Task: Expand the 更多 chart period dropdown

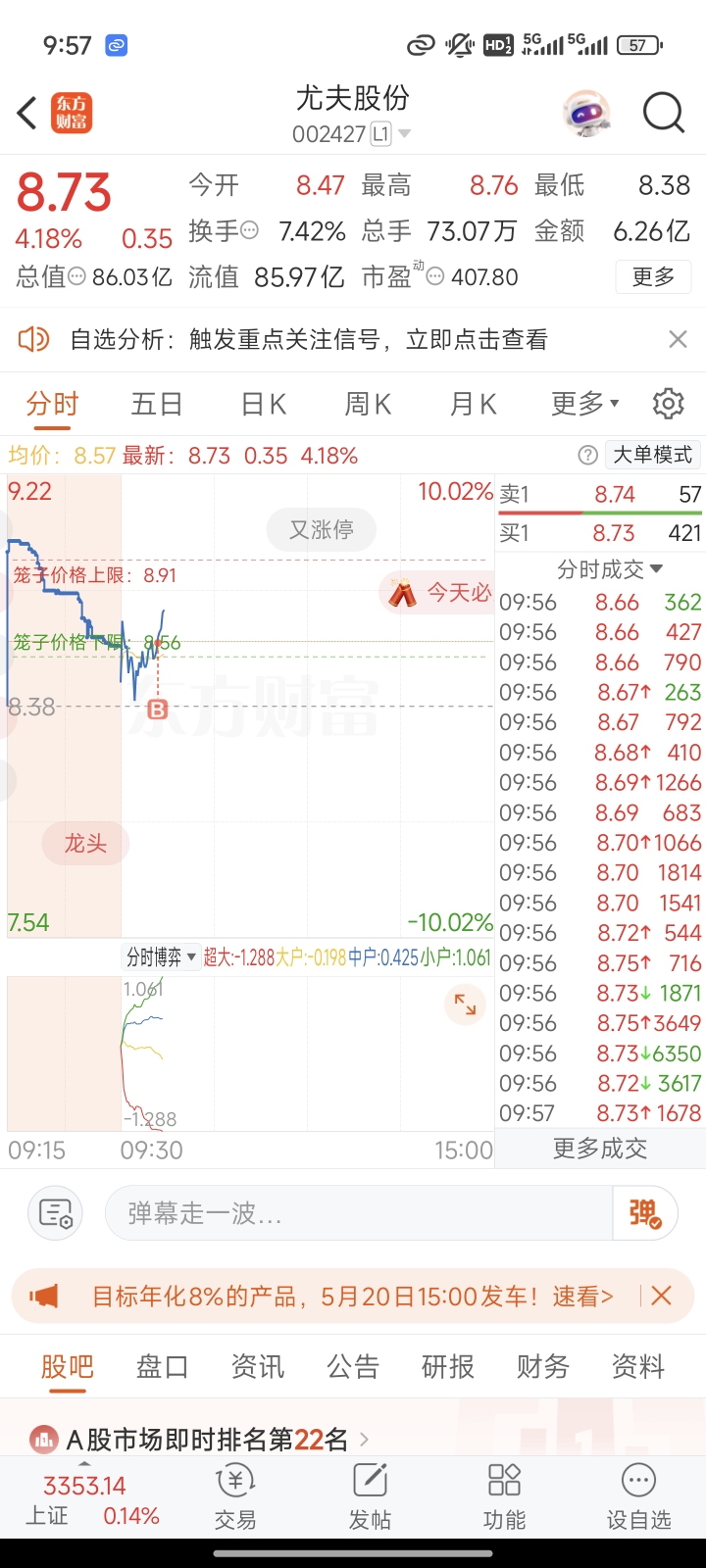Action: coord(585,403)
